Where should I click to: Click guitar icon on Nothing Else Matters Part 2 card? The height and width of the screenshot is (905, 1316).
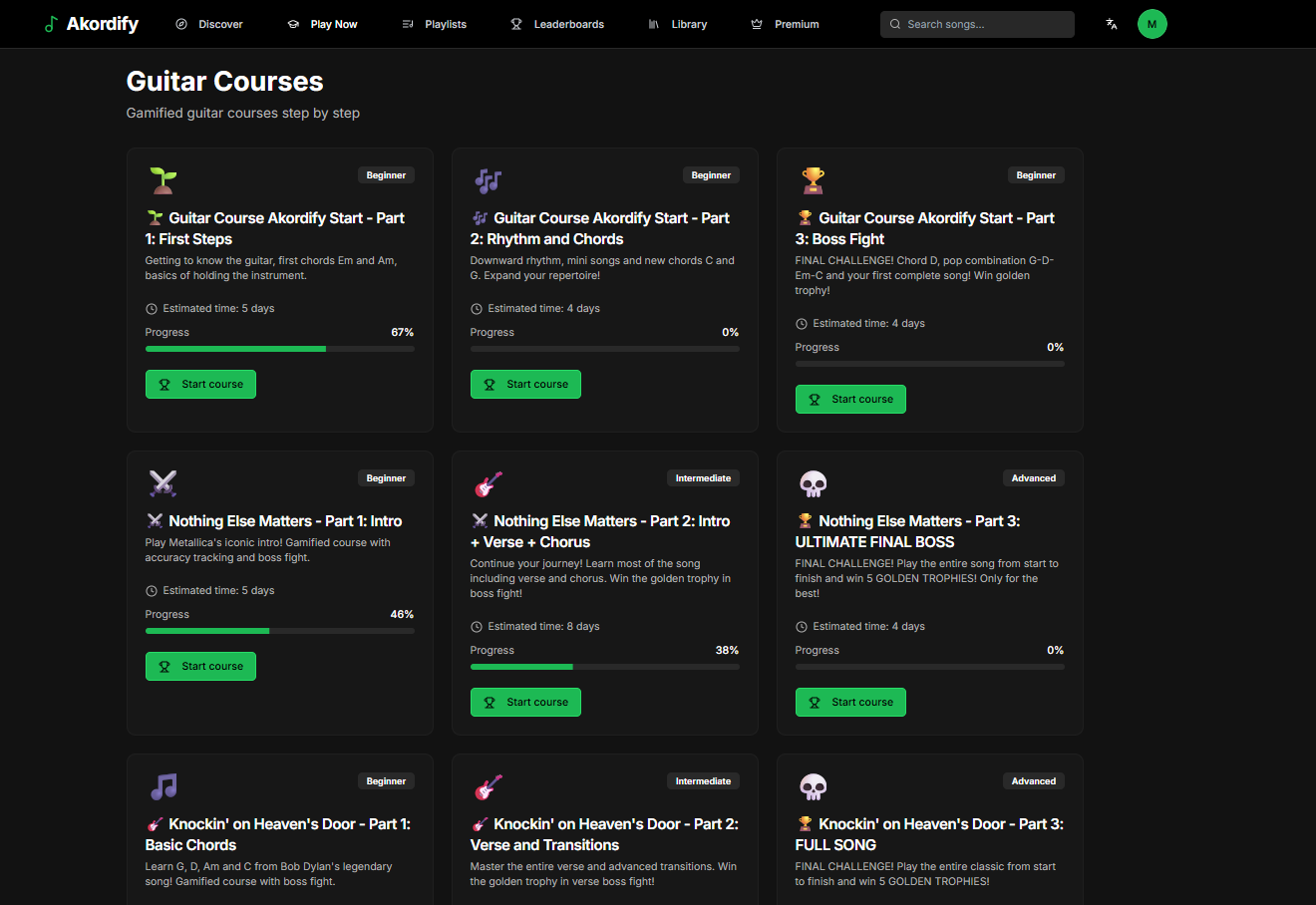(489, 483)
